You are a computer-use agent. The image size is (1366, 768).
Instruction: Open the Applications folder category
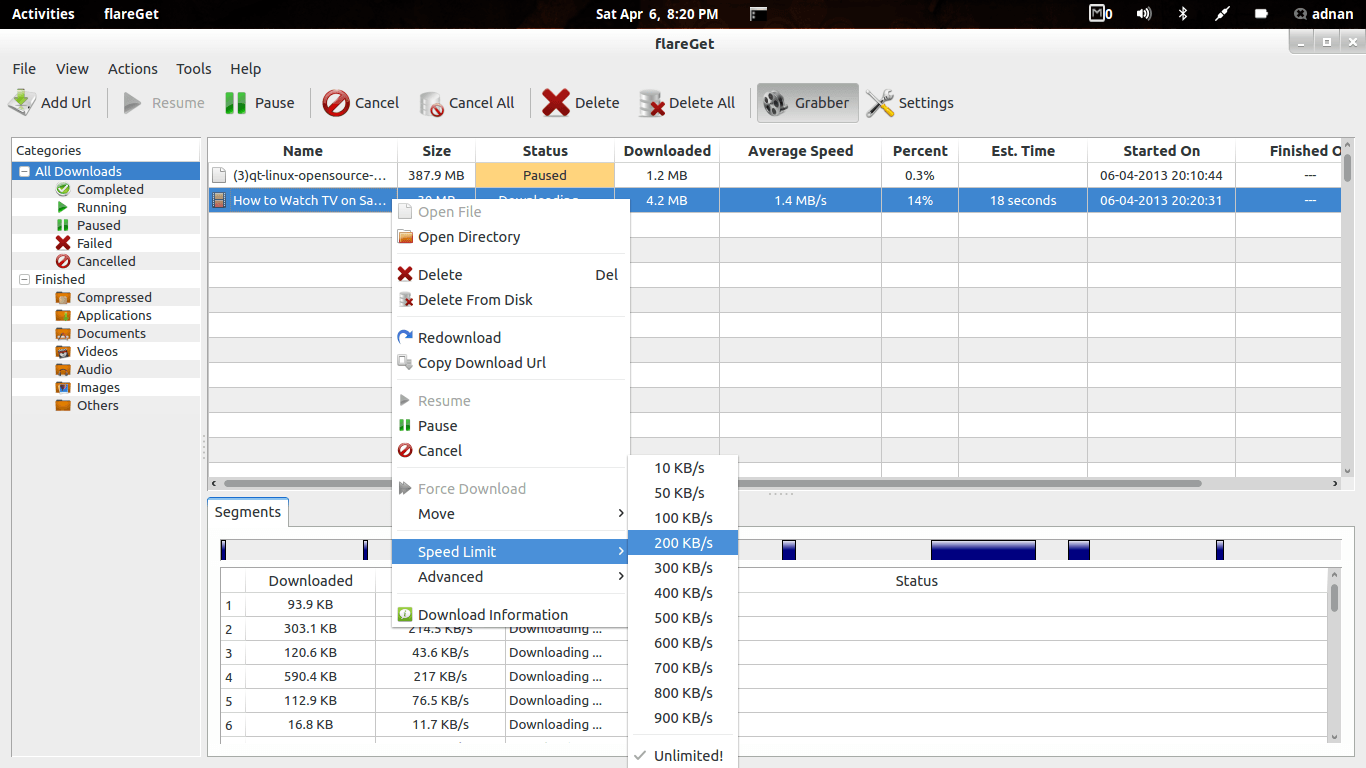114,315
